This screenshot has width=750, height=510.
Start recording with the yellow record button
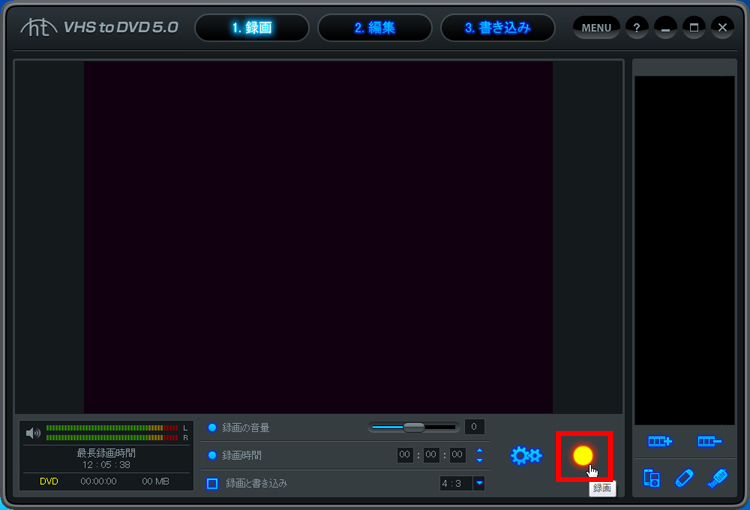pyautogui.click(x=583, y=455)
